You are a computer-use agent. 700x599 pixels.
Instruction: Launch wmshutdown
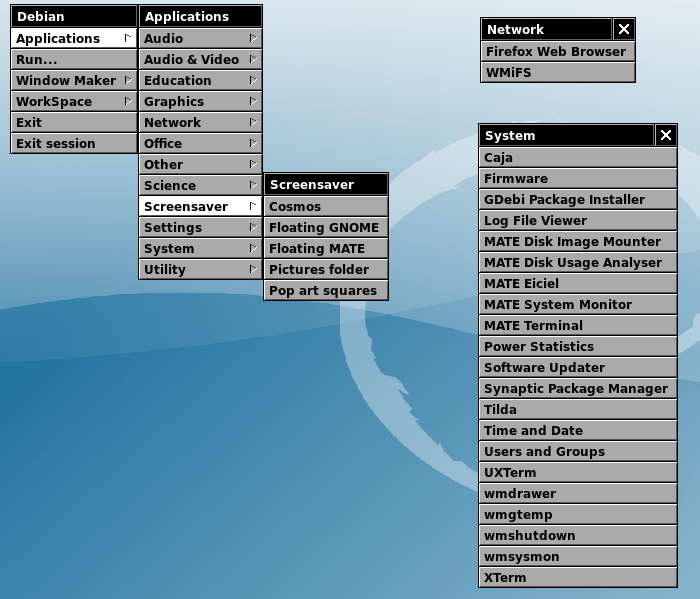point(578,535)
